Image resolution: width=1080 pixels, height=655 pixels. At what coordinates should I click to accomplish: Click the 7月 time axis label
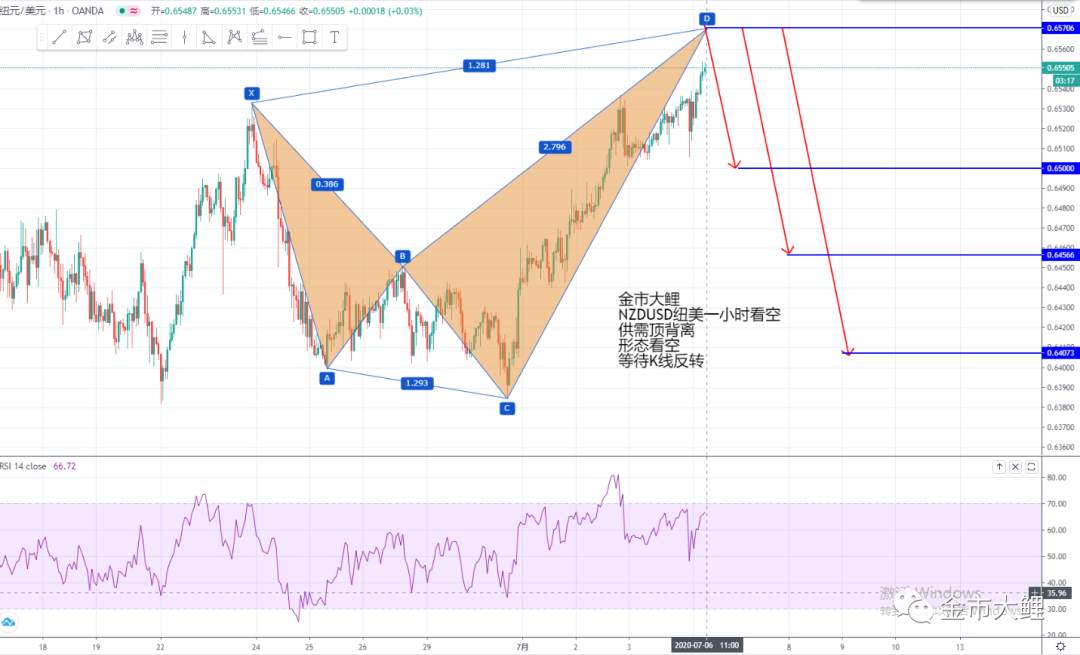point(523,647)
